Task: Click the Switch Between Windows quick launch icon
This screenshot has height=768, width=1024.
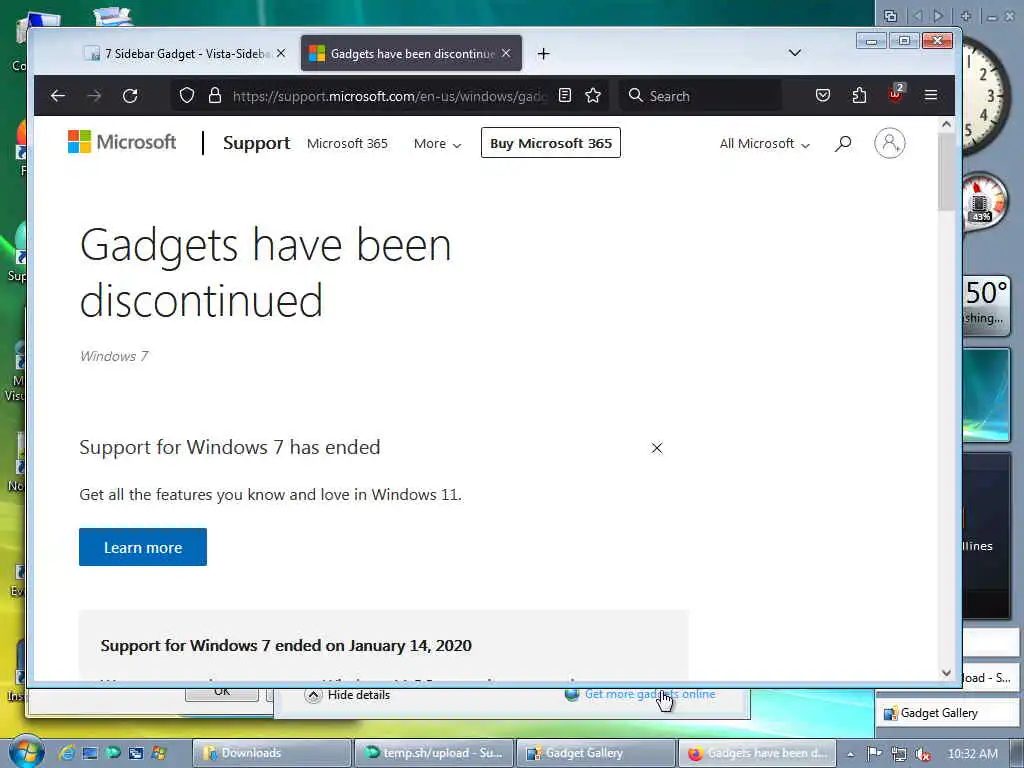Action: (136, 753)
